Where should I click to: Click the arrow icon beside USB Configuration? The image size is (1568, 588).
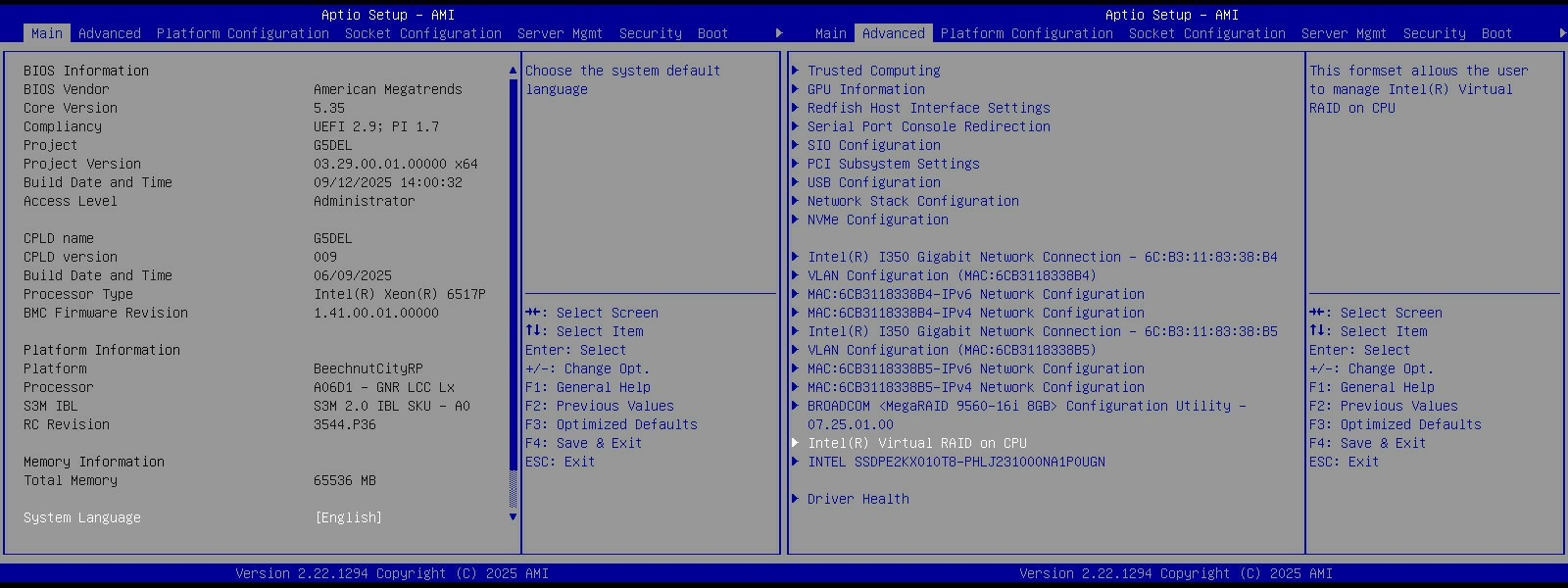point(796,182)
